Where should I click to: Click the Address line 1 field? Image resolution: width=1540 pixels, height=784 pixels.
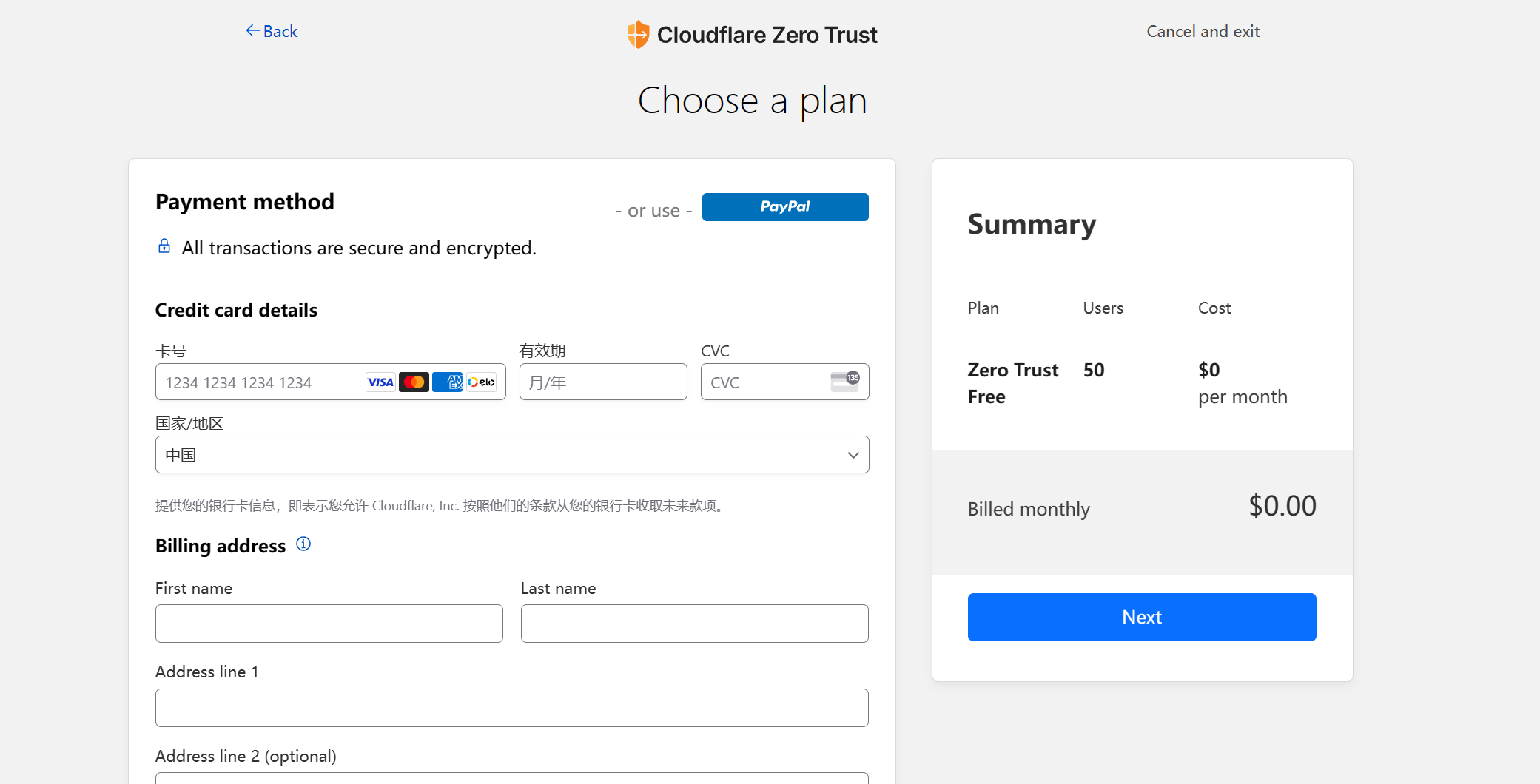512,708
